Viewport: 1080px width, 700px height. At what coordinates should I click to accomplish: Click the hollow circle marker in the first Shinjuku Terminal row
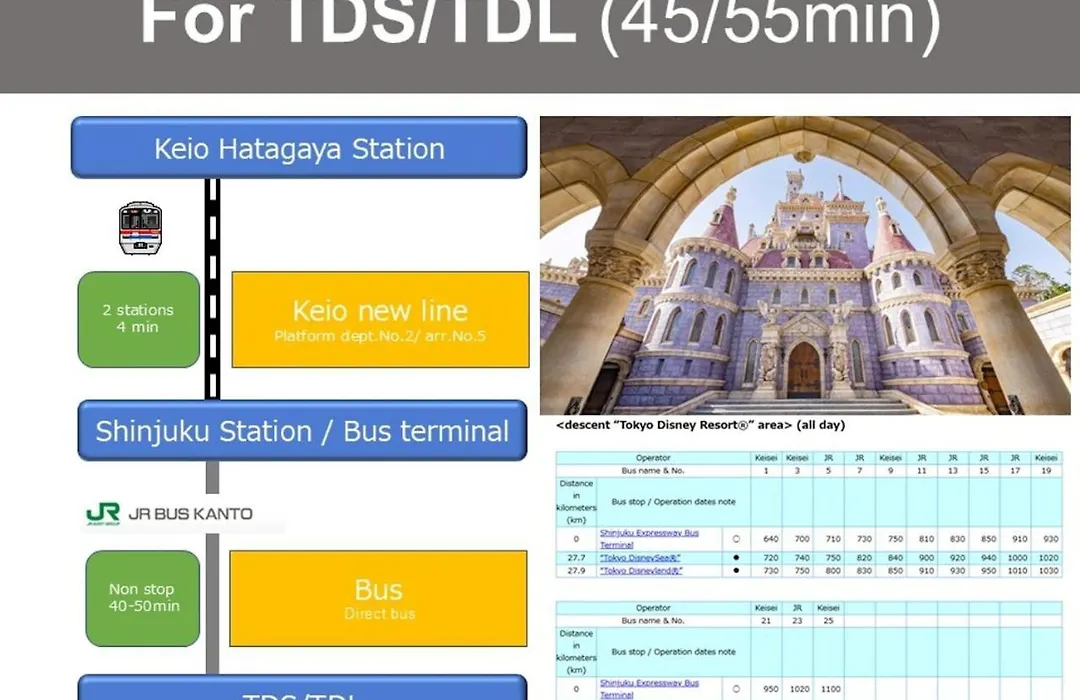coord(736,539)
